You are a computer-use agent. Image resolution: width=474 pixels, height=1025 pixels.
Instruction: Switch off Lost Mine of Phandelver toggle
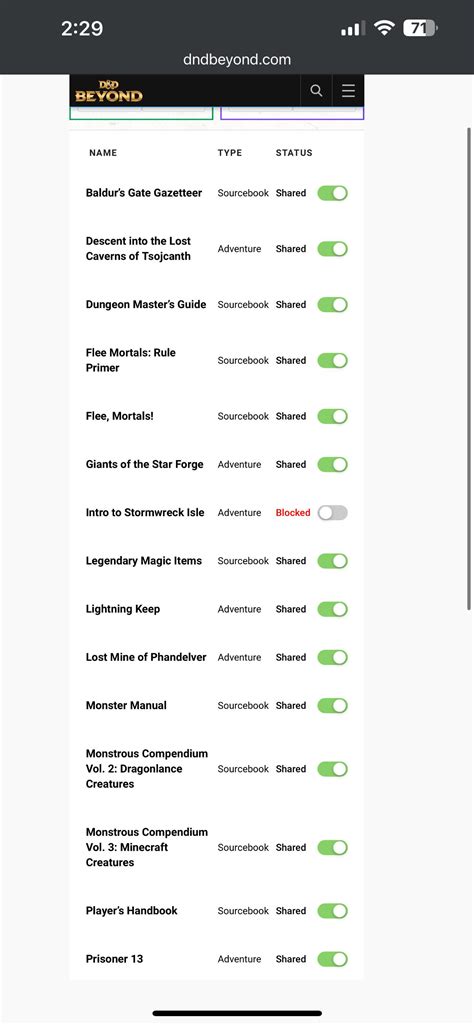tap(332, 657)
